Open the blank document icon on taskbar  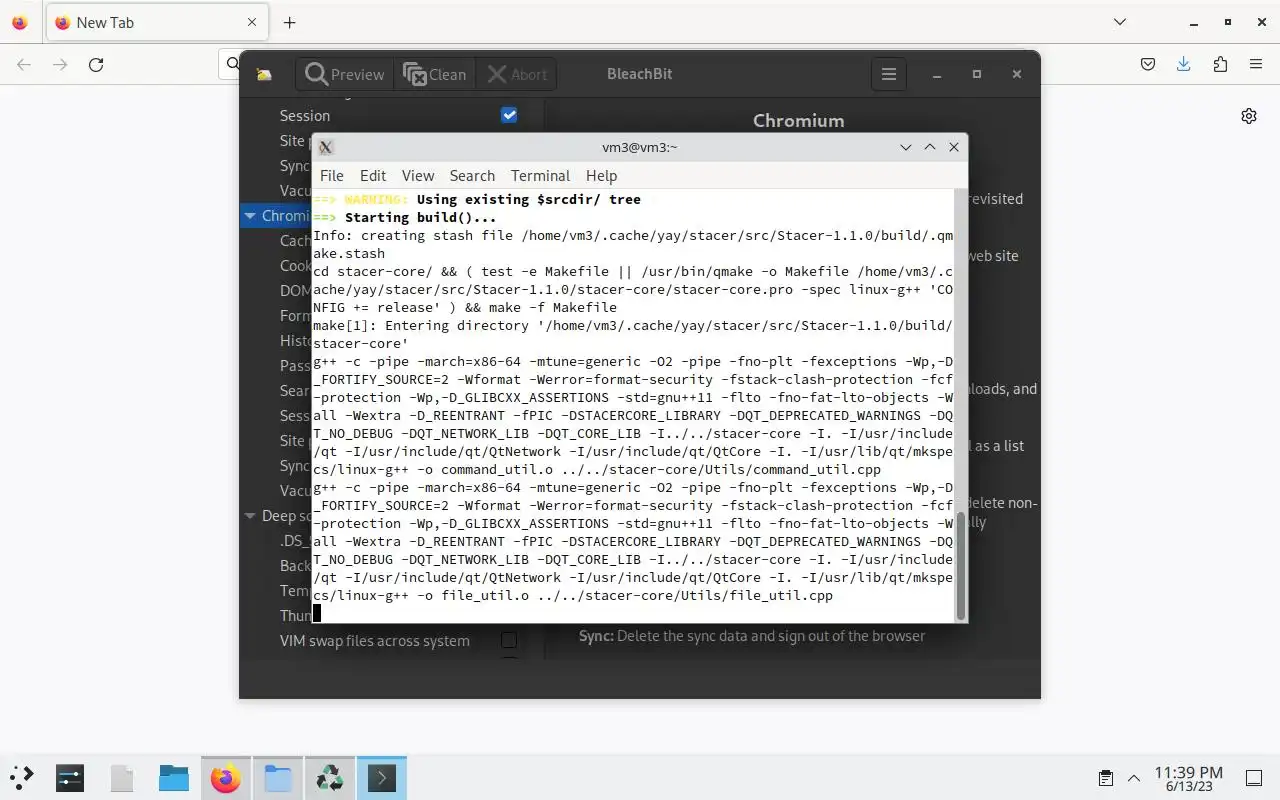click(x=122, y=778)
